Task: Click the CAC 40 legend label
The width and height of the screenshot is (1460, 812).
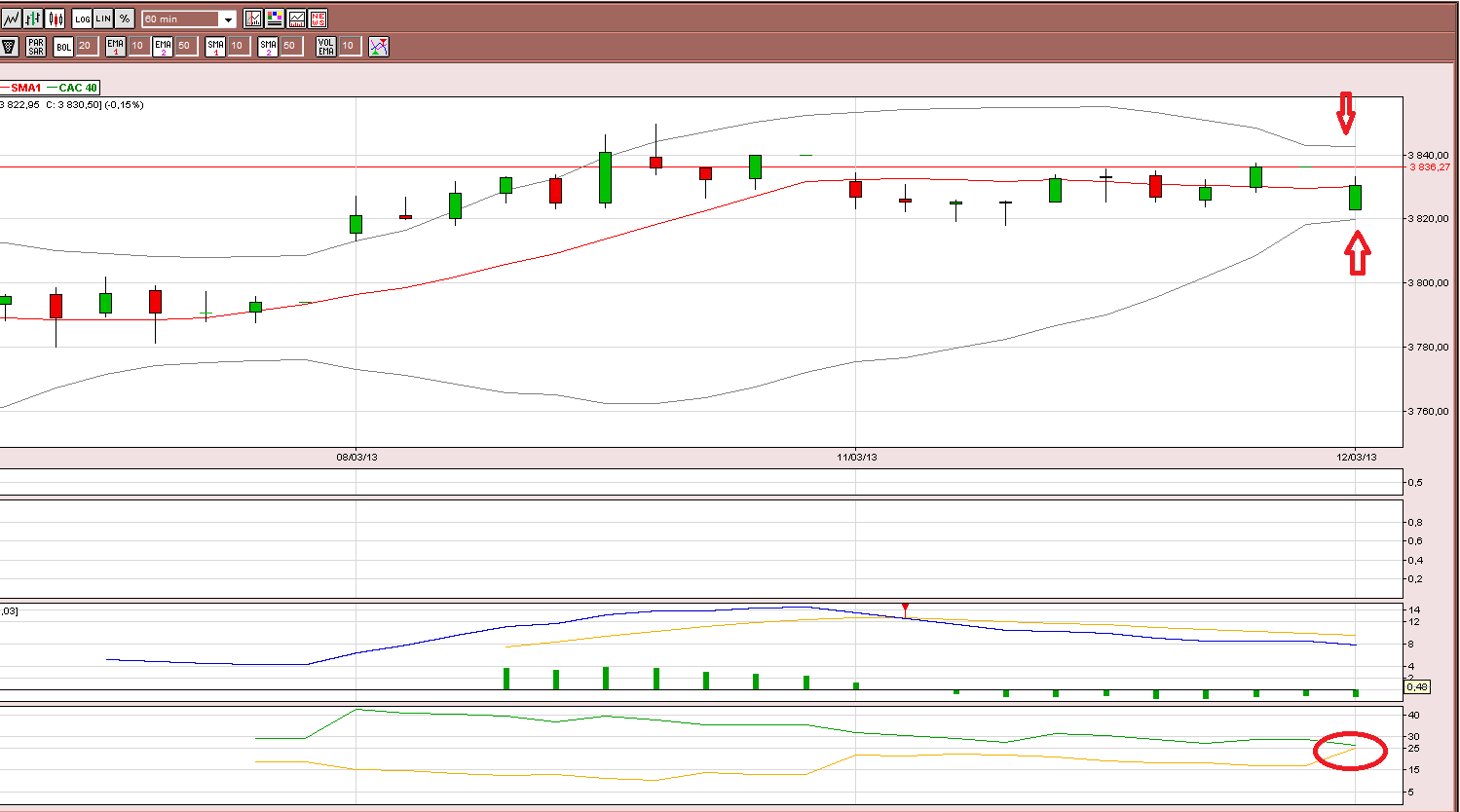Action: tap(78, 88)
